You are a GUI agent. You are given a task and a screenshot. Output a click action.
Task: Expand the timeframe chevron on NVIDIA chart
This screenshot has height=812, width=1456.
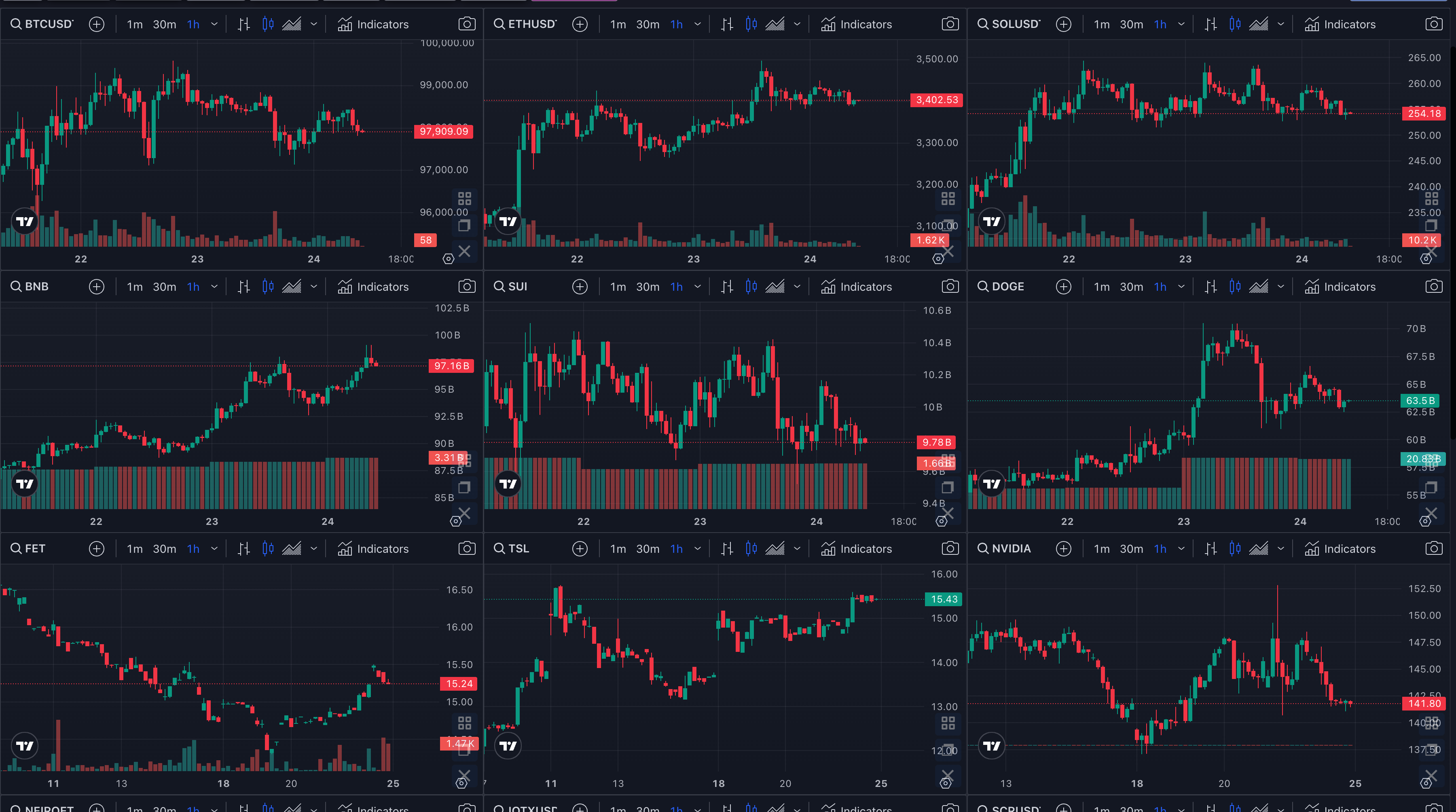pos(1181,548)
